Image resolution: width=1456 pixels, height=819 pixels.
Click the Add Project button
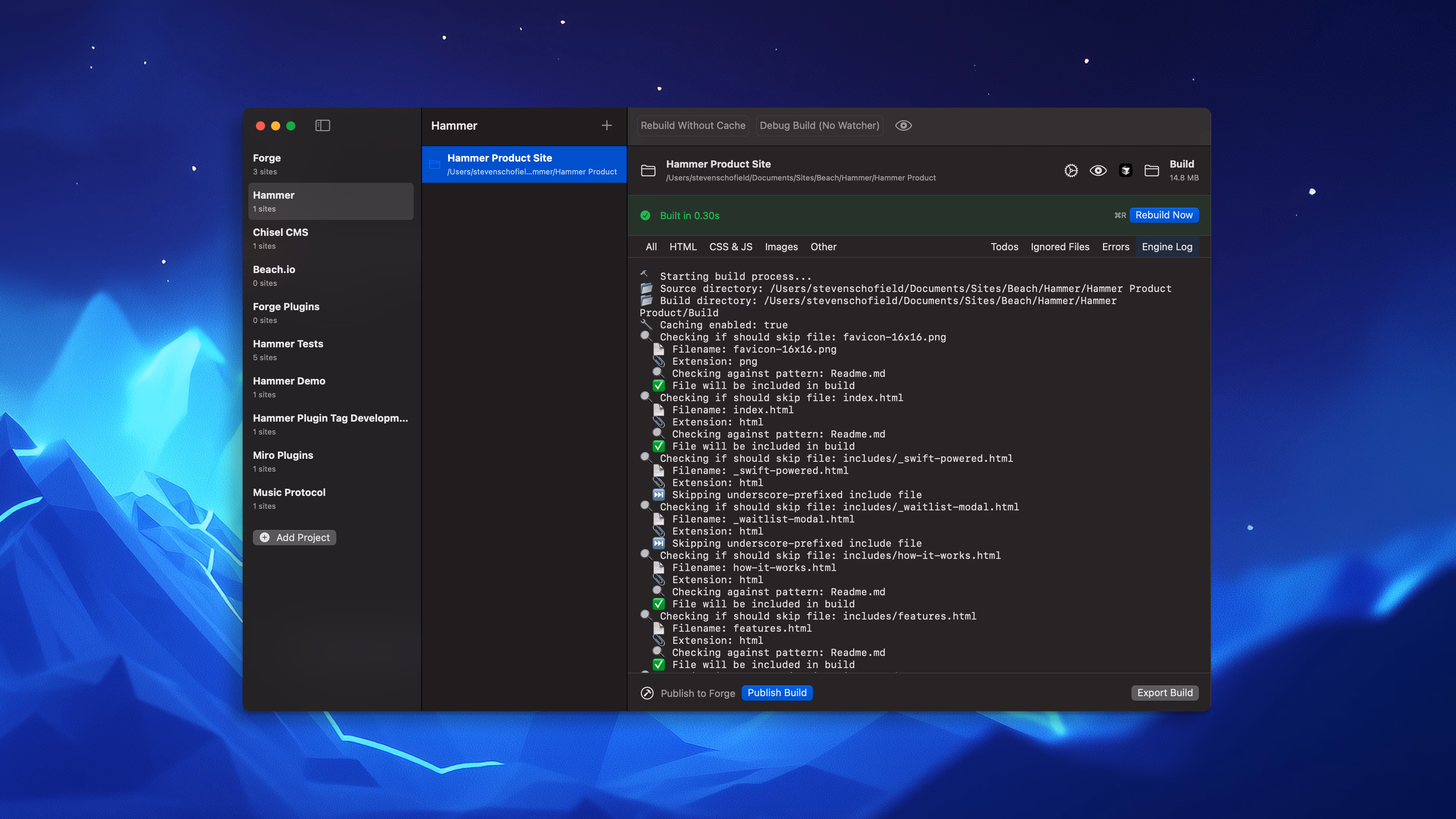click(x=295, y=538)
